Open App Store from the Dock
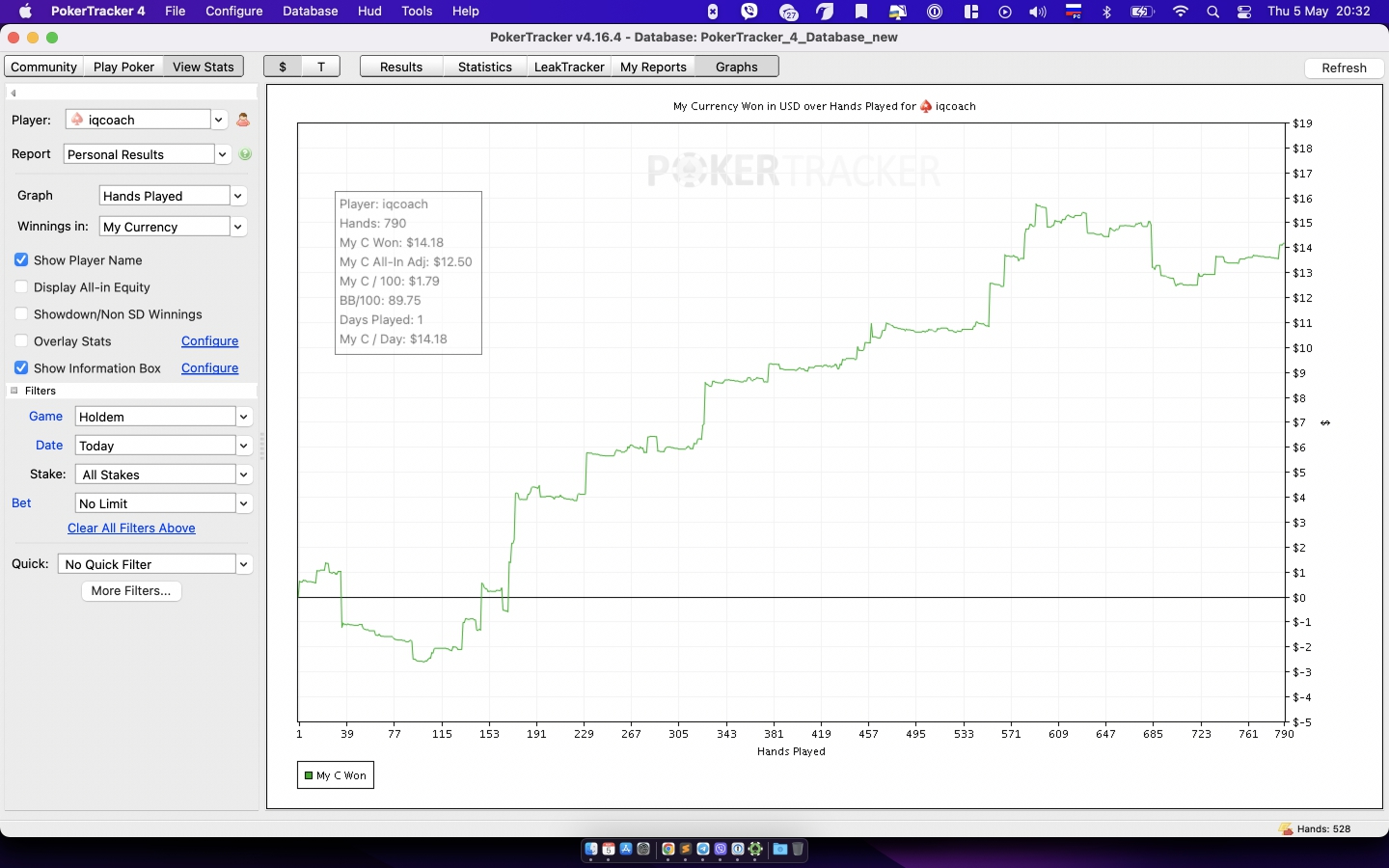Image resolution: width=1389 pixels, height=868 pixels. pos(626,849)
